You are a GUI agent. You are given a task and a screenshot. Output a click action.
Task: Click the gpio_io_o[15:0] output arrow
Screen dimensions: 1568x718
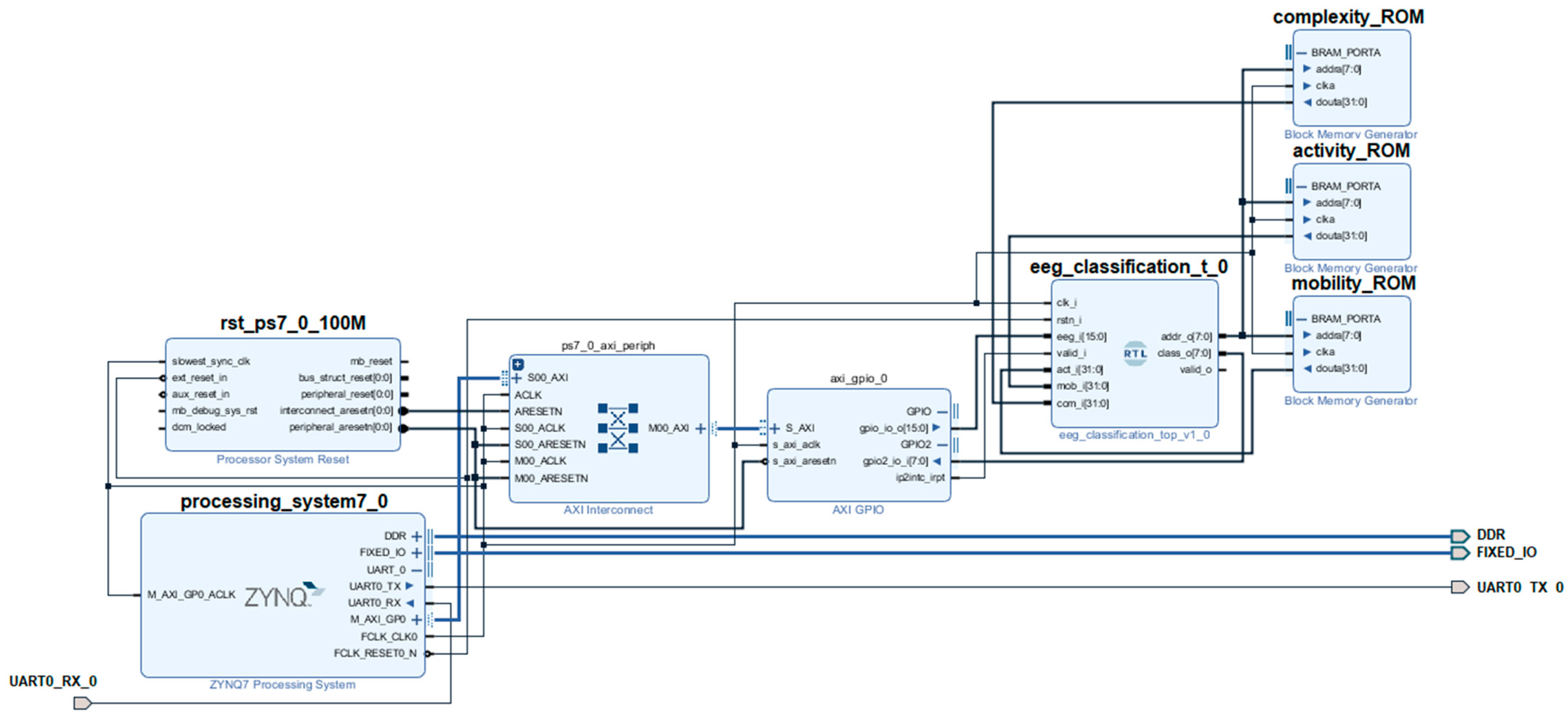pos(936,428)
